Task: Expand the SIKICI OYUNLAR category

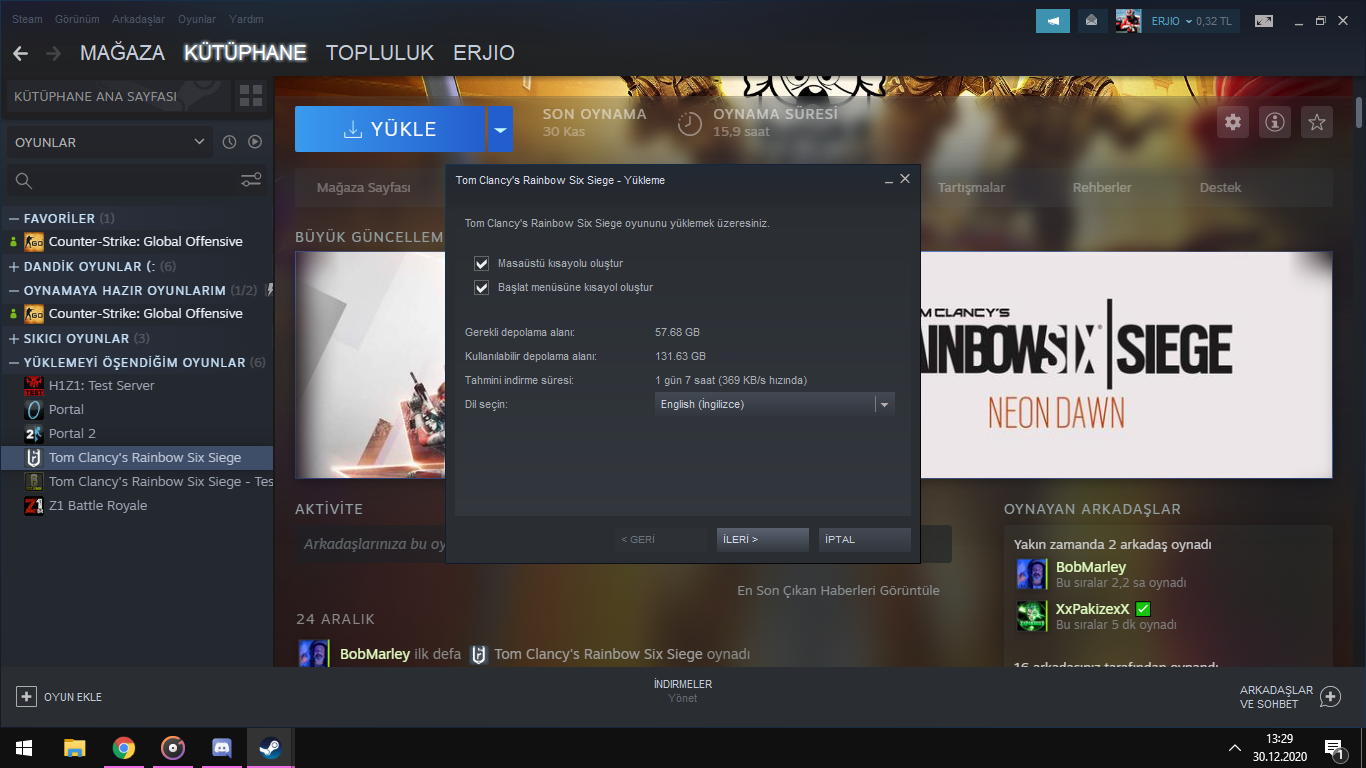Action: click(x=14, y=338)
